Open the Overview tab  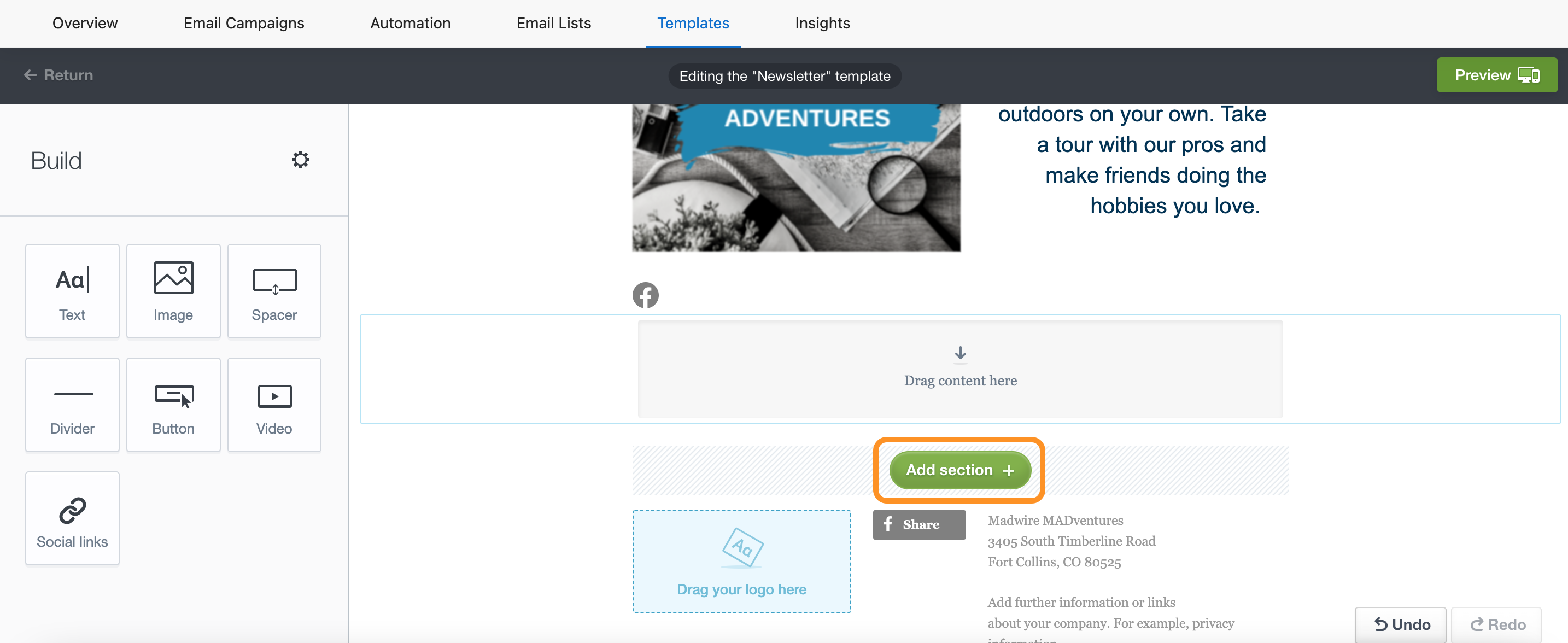pyautogui.click(x=85, y=23)
